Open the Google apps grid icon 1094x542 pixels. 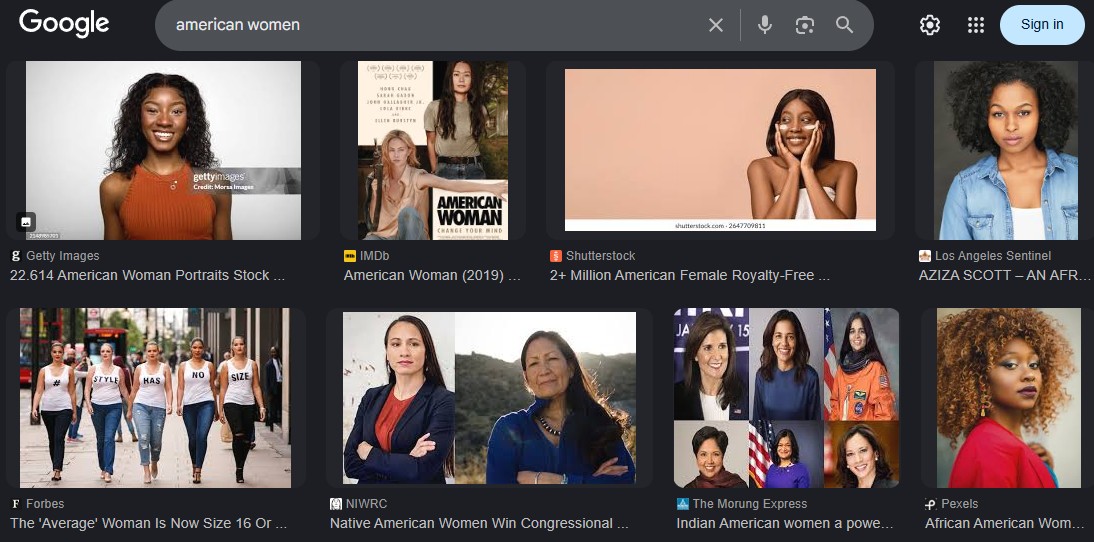pos(975,25)
